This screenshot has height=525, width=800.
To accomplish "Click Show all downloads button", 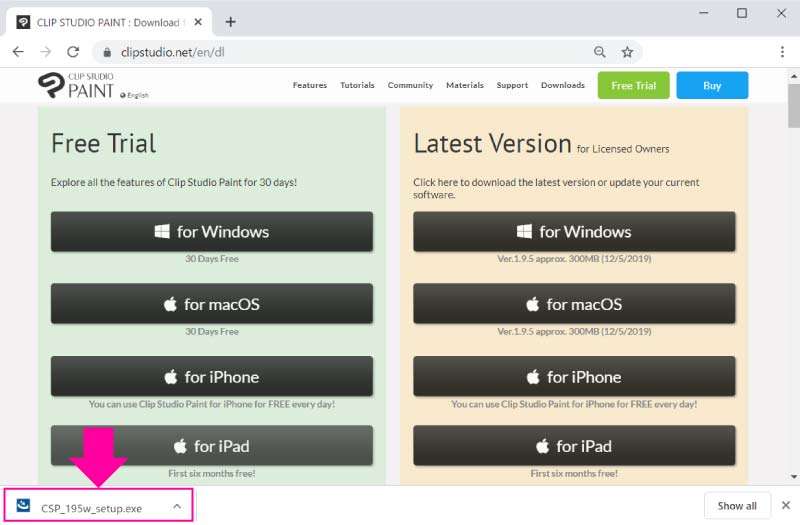I will (737, 506).
